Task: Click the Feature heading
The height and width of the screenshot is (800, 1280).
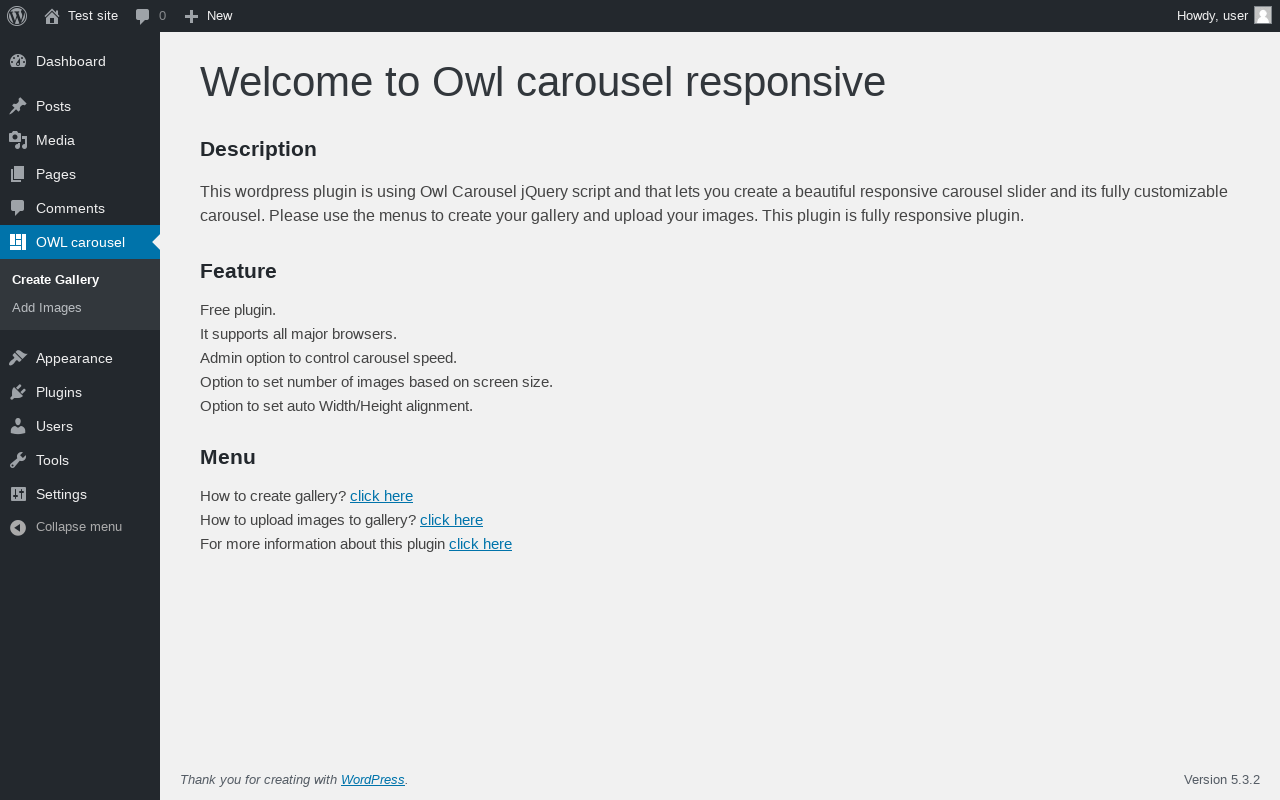Action: pos(238,271)
